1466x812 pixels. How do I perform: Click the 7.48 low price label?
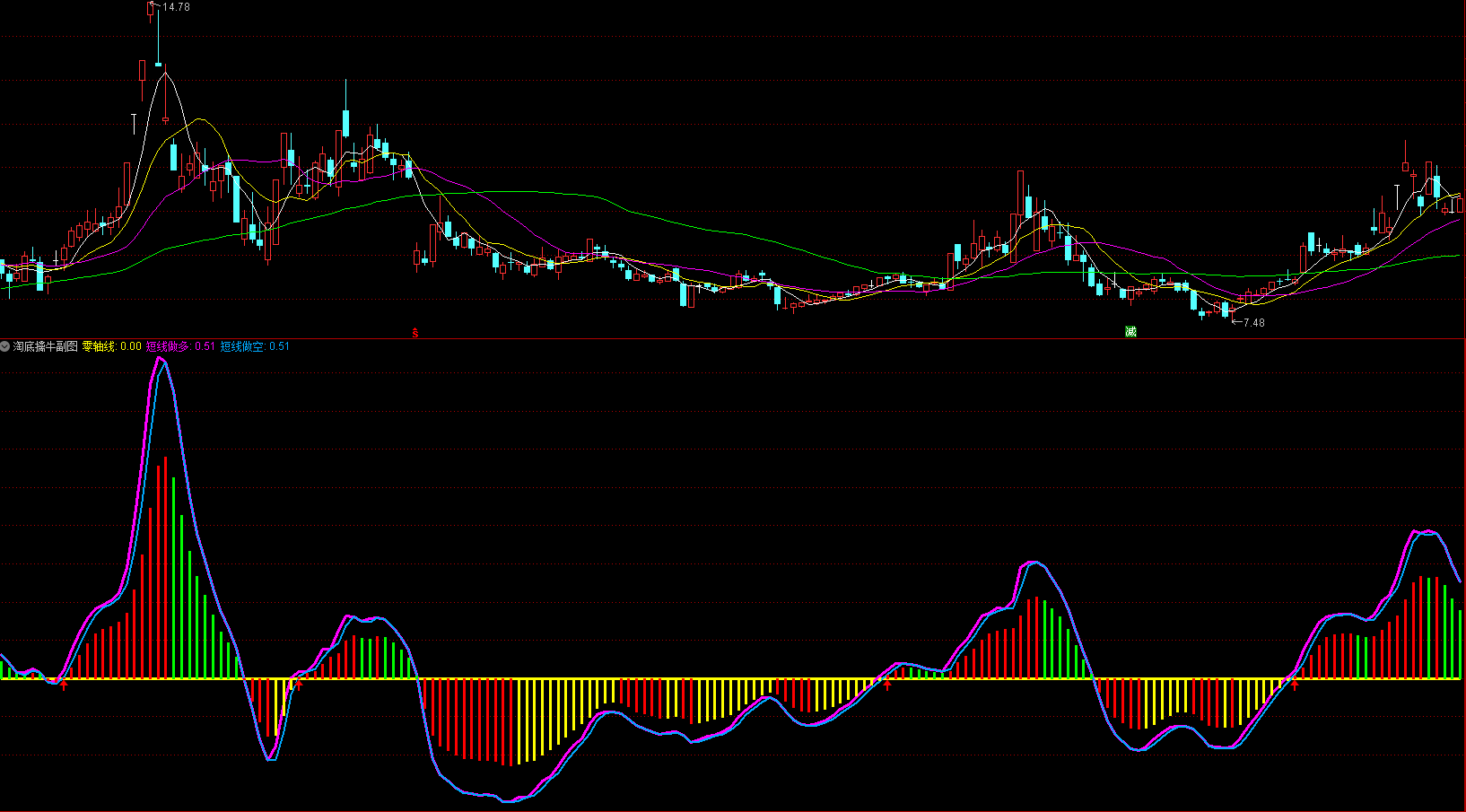1253,323
